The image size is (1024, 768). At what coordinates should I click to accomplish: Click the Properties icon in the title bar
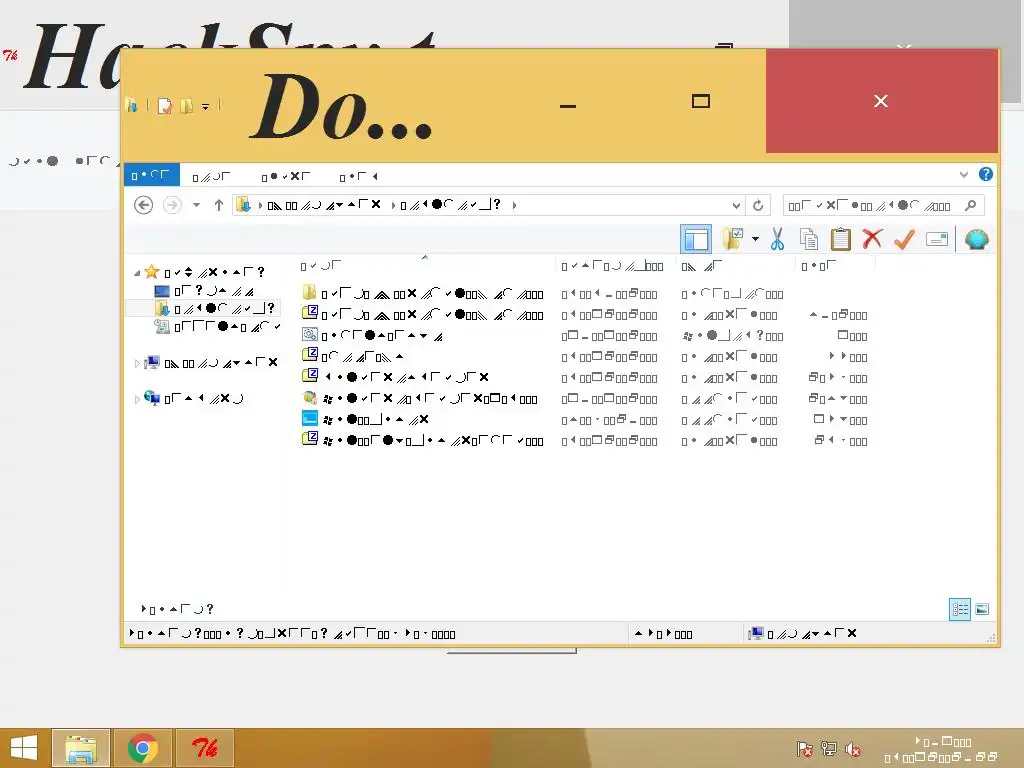(165, 105)
